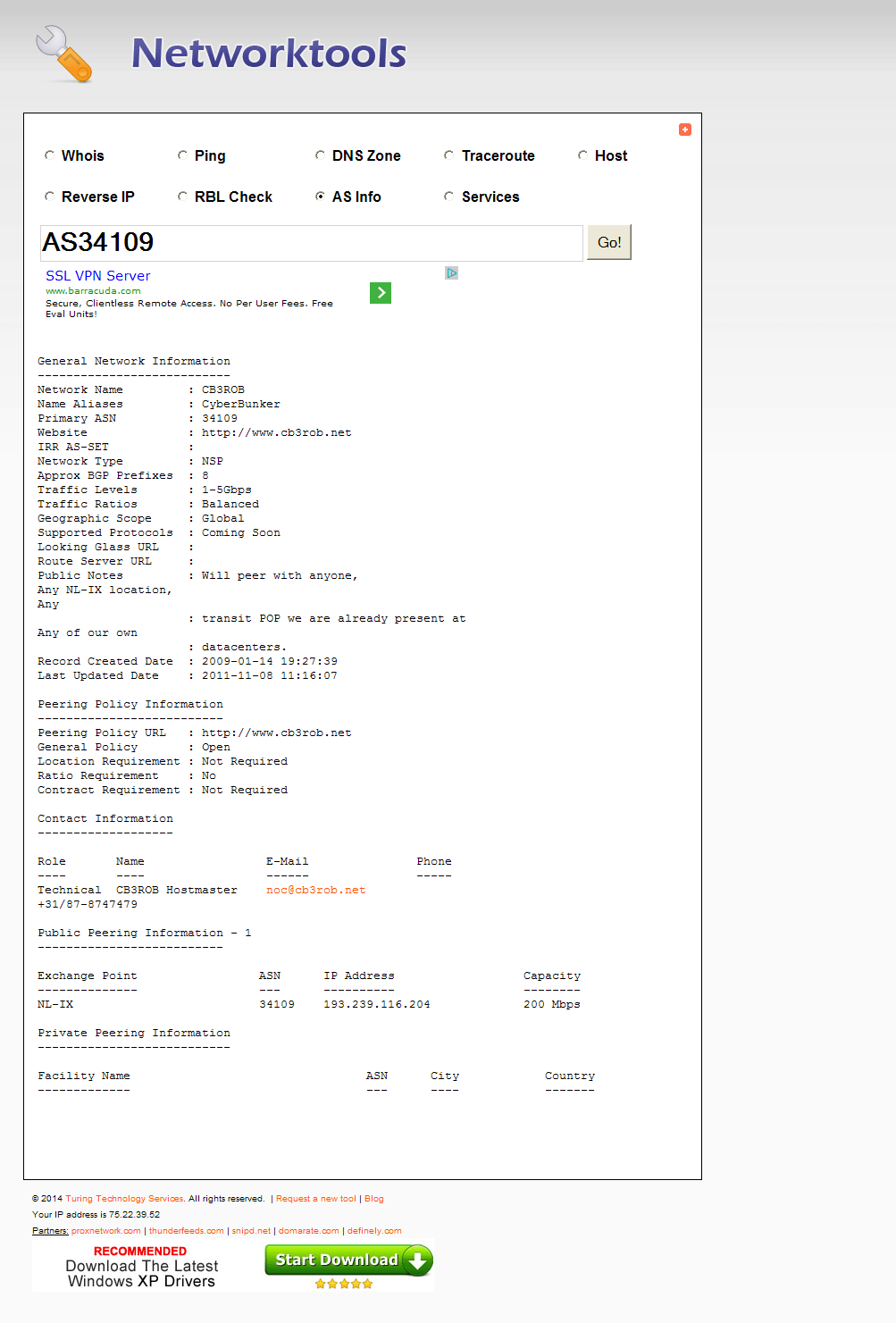This screenshot has height=1323, width=896.
Task: Select the AS Info radio button
Action: click(x=320, y=197)
